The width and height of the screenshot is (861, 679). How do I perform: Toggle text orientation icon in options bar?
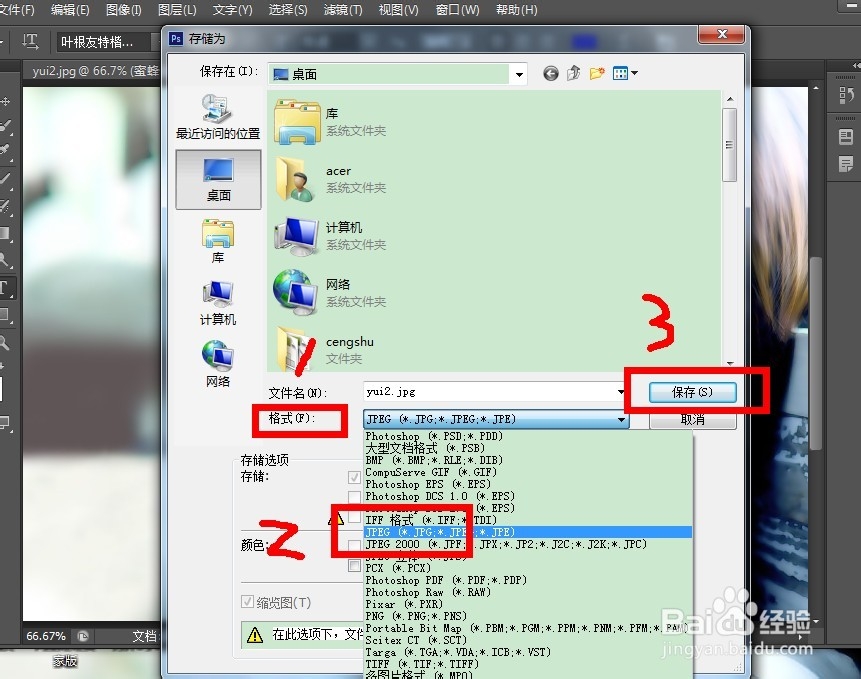(30, 42)
